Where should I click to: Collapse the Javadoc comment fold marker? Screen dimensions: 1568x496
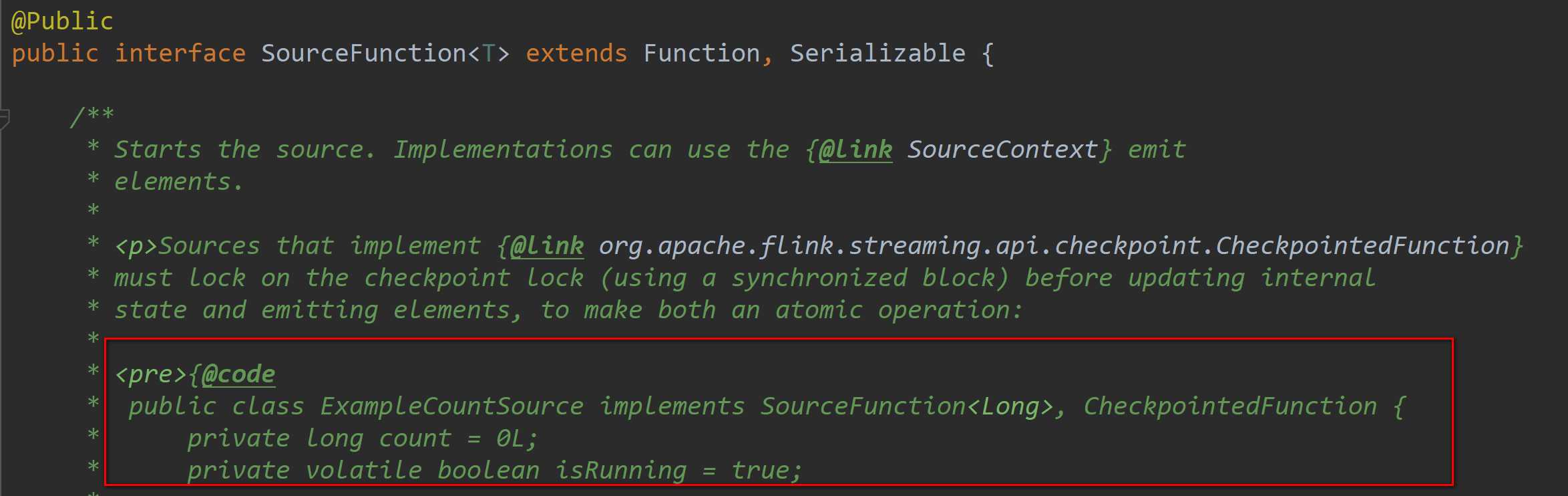click(x=4, y=119)
